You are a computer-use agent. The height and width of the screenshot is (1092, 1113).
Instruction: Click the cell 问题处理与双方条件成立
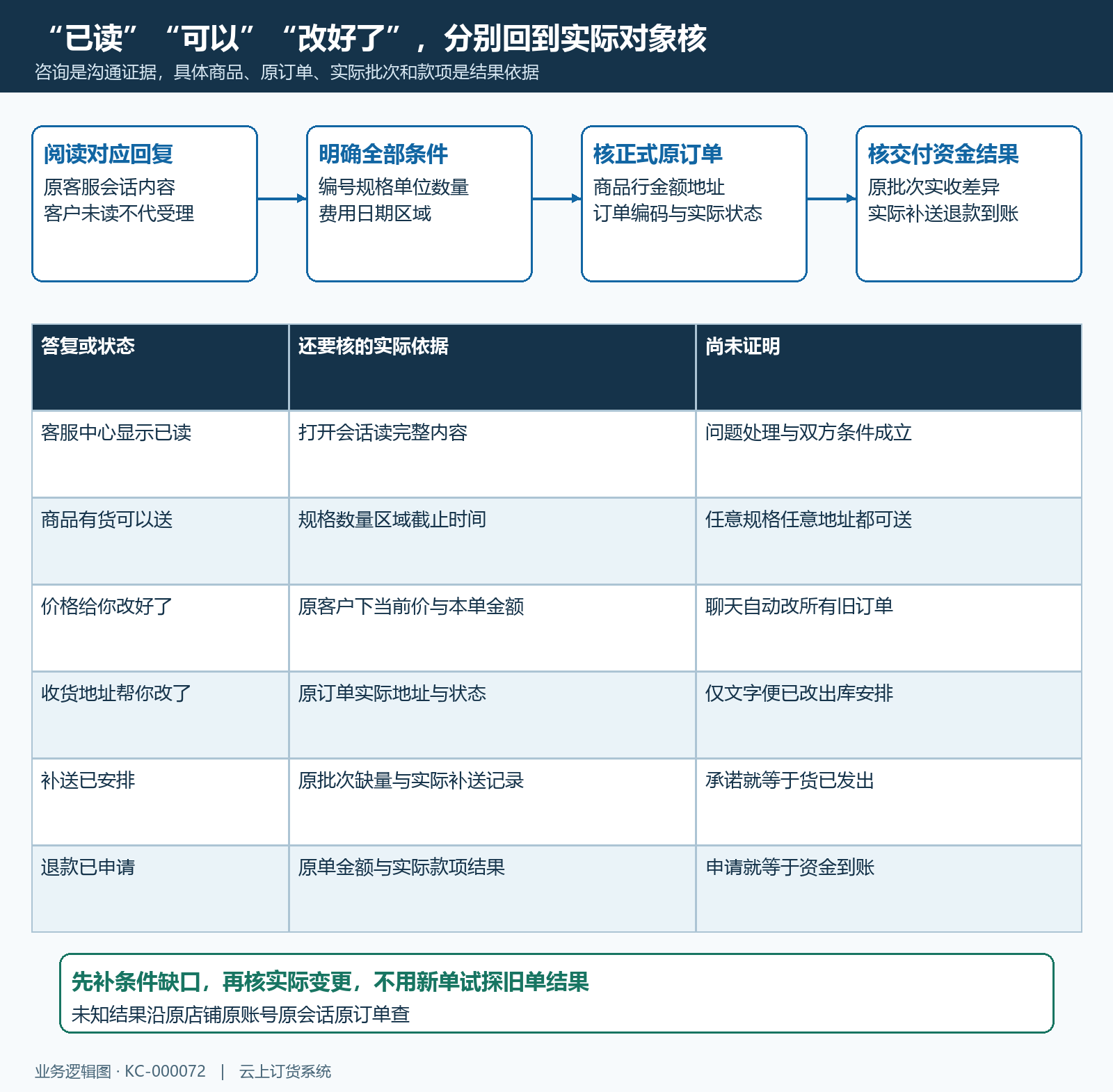pos(889,454)
